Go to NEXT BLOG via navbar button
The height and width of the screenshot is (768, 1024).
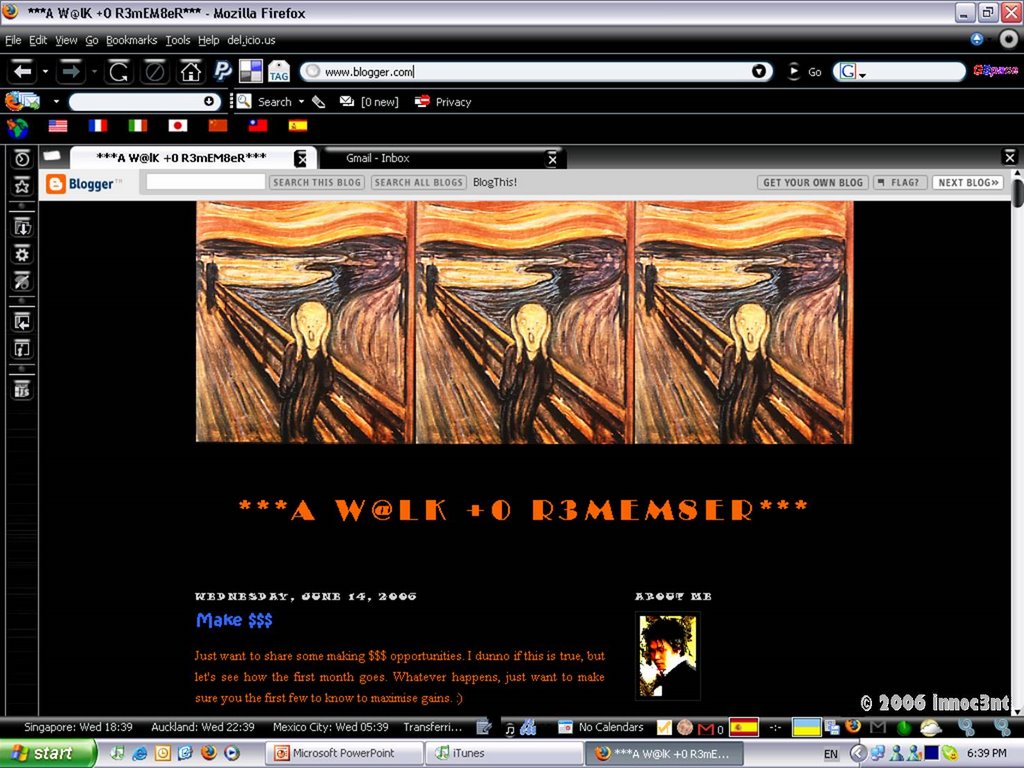point(968,182)
